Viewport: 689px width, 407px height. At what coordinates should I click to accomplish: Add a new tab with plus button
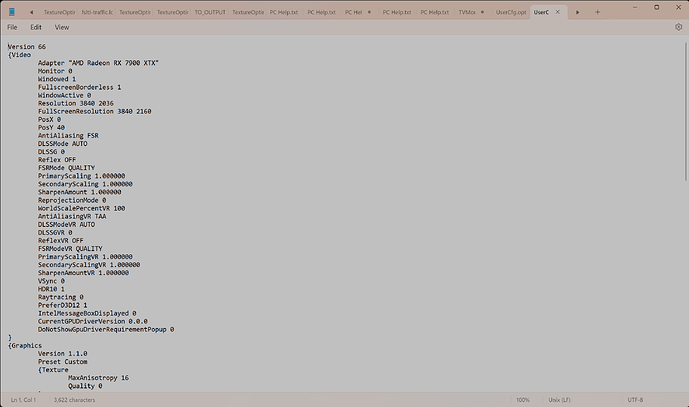597,12
